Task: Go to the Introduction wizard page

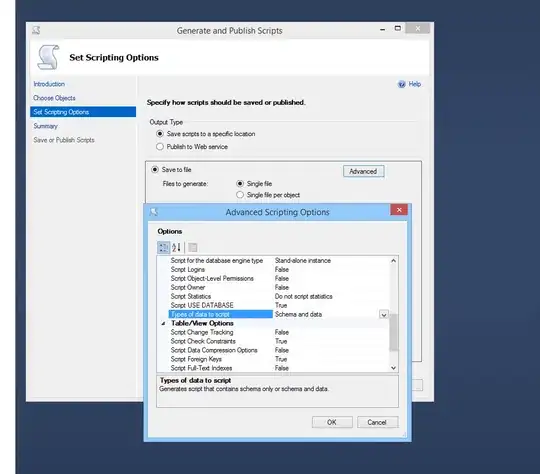Action: tap(49, 84)
